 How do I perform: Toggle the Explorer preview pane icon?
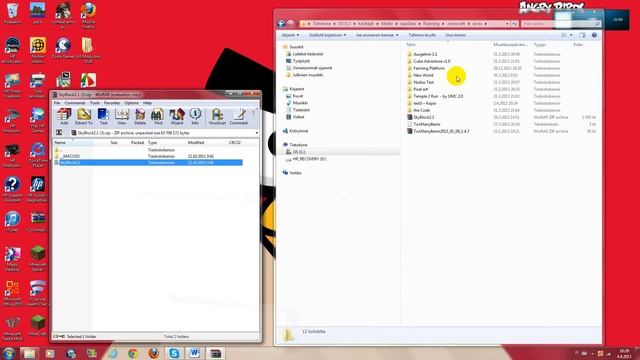(582, 35)
